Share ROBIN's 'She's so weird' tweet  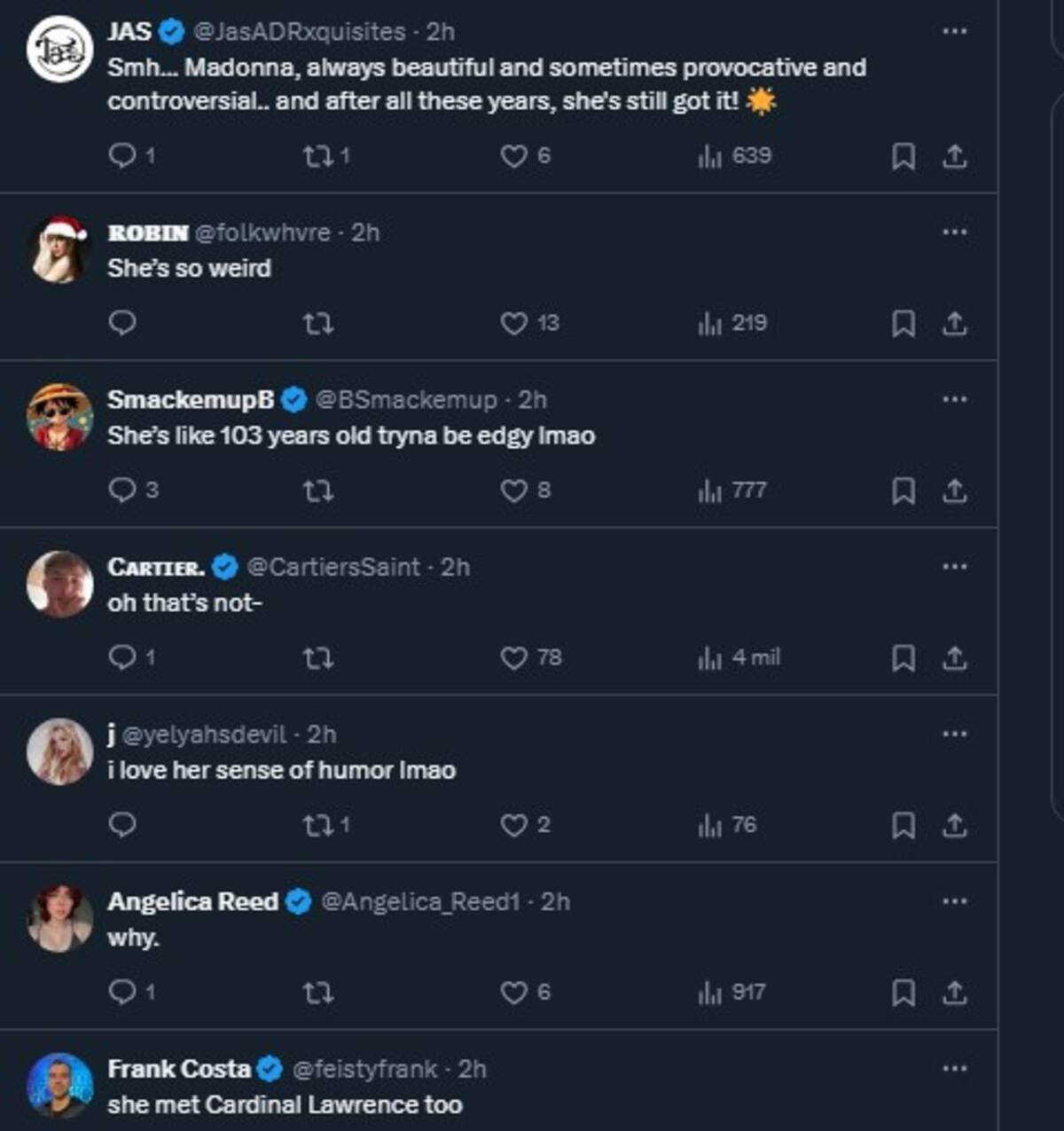tap(954, 324)
